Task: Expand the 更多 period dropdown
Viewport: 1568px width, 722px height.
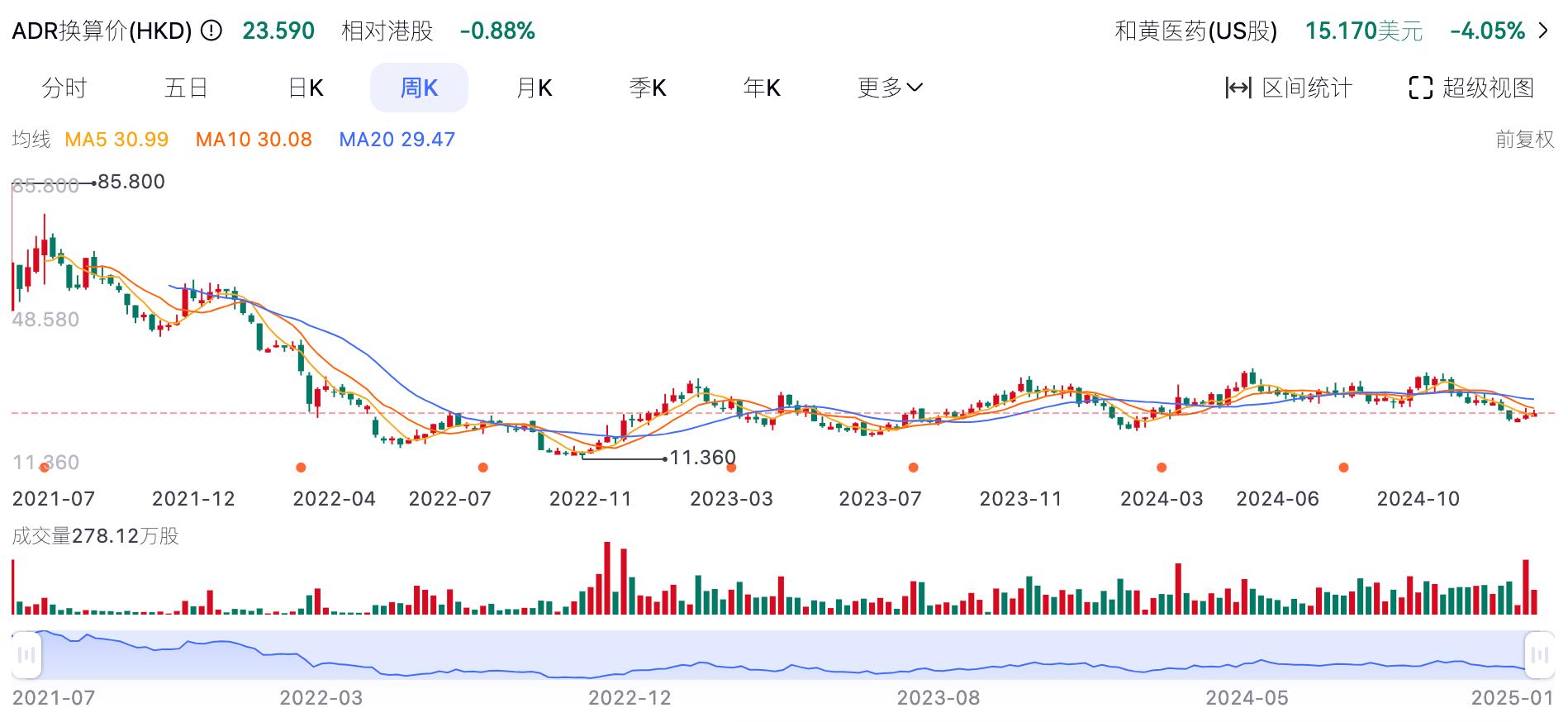Action: (x=889, y=88)
